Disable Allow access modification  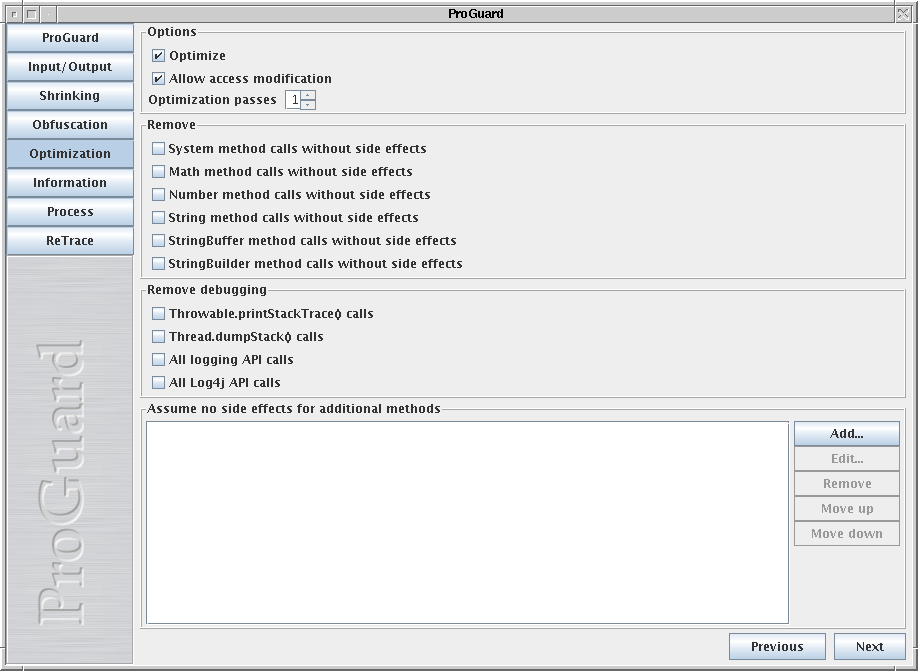coord(158,79)
